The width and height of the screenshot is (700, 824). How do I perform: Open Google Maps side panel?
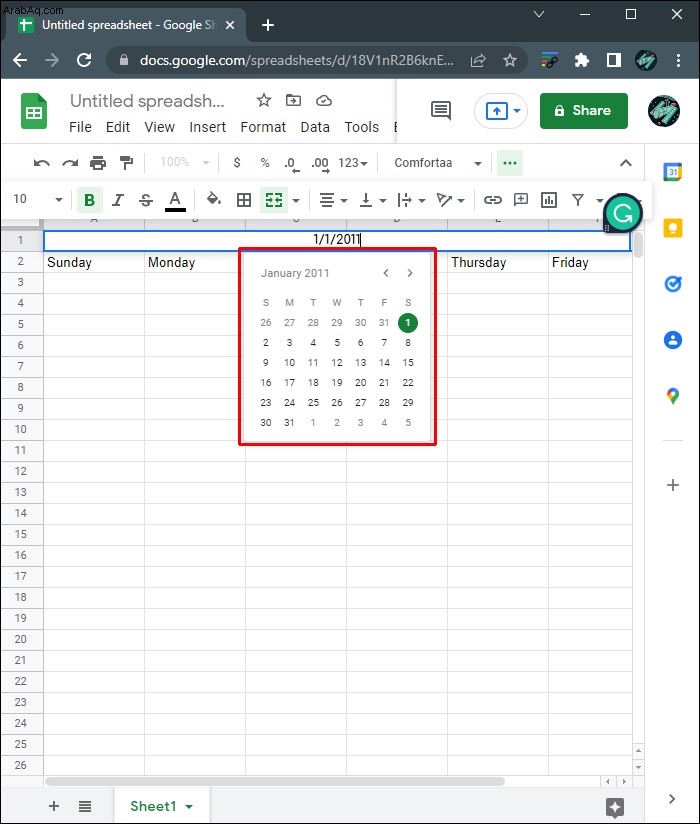tap(673, 396)
